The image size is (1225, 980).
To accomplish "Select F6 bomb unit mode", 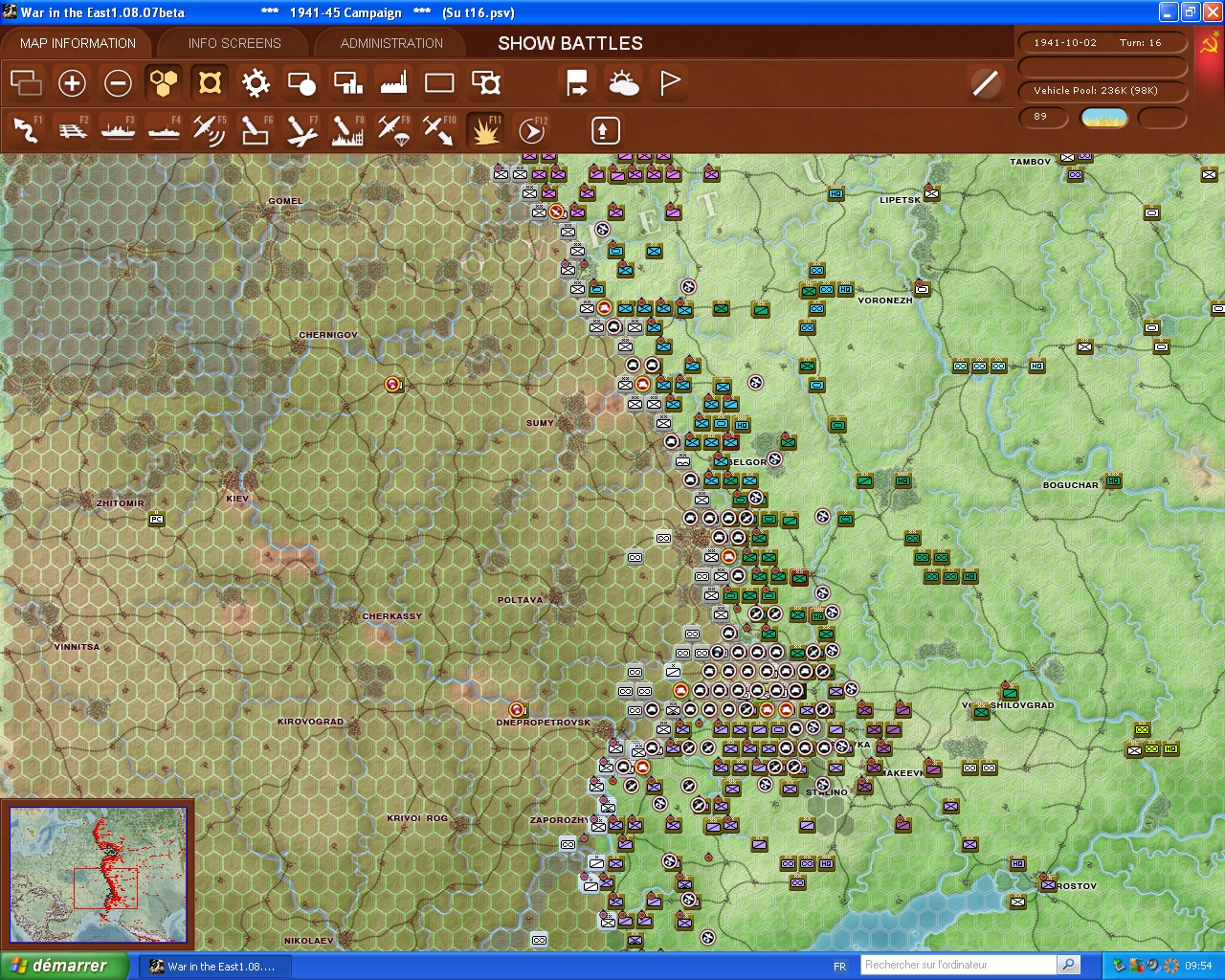I will [256, 130].
